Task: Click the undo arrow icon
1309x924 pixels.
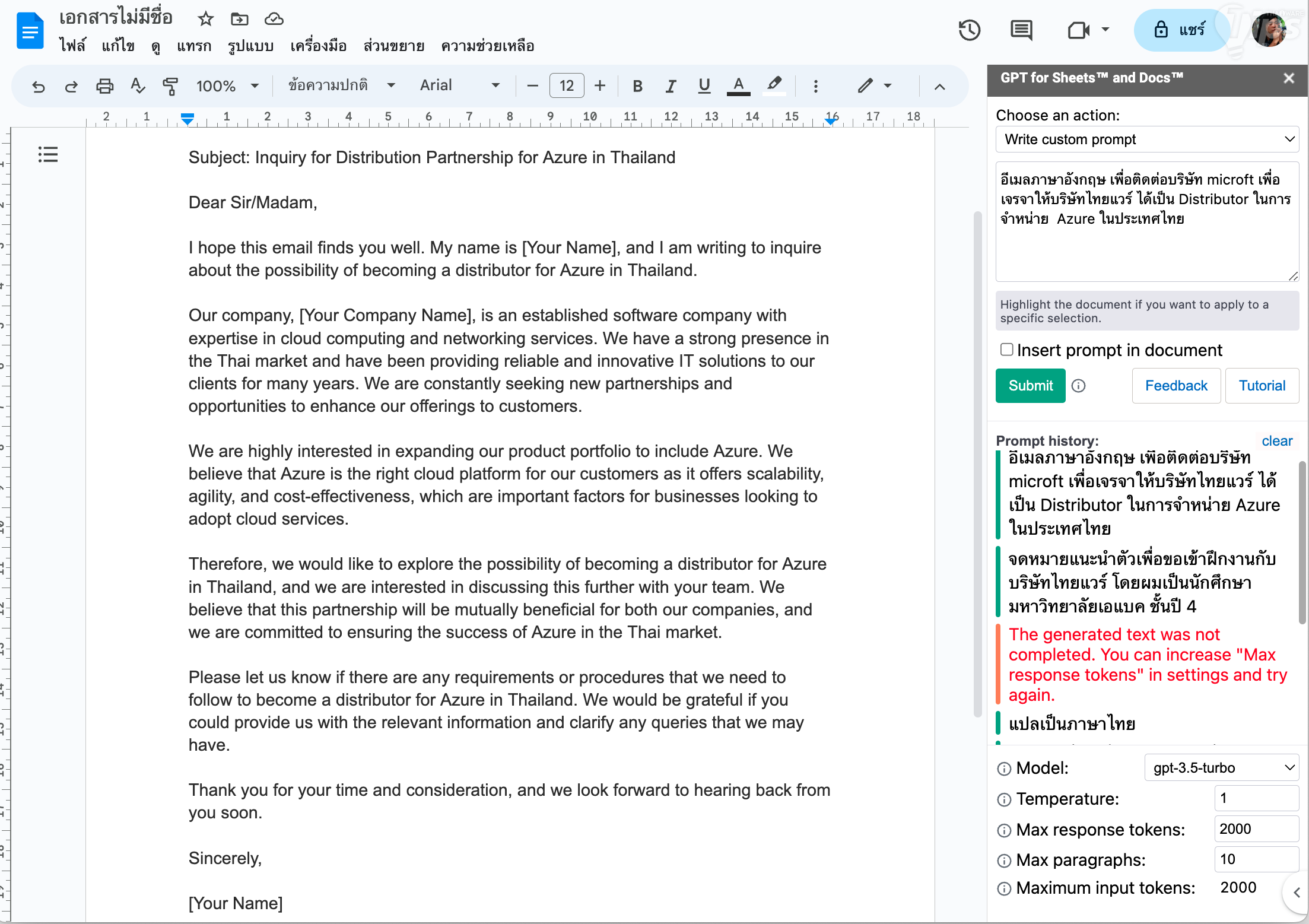Action: coord(39,86)
